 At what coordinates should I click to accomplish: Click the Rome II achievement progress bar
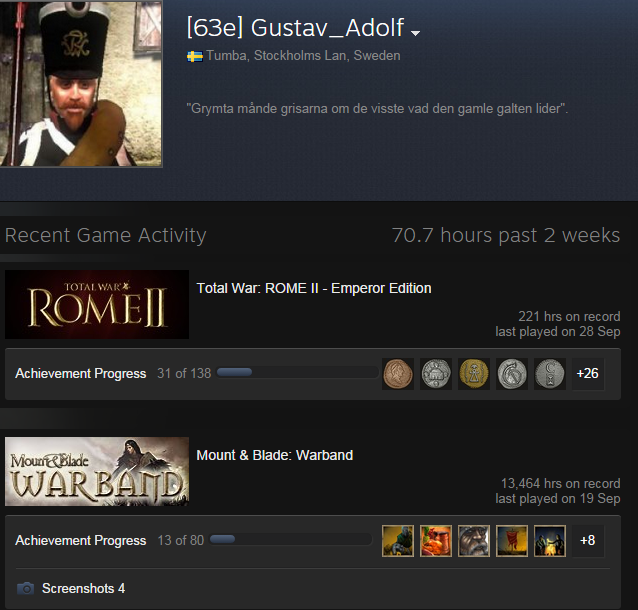tap(297, 372)
